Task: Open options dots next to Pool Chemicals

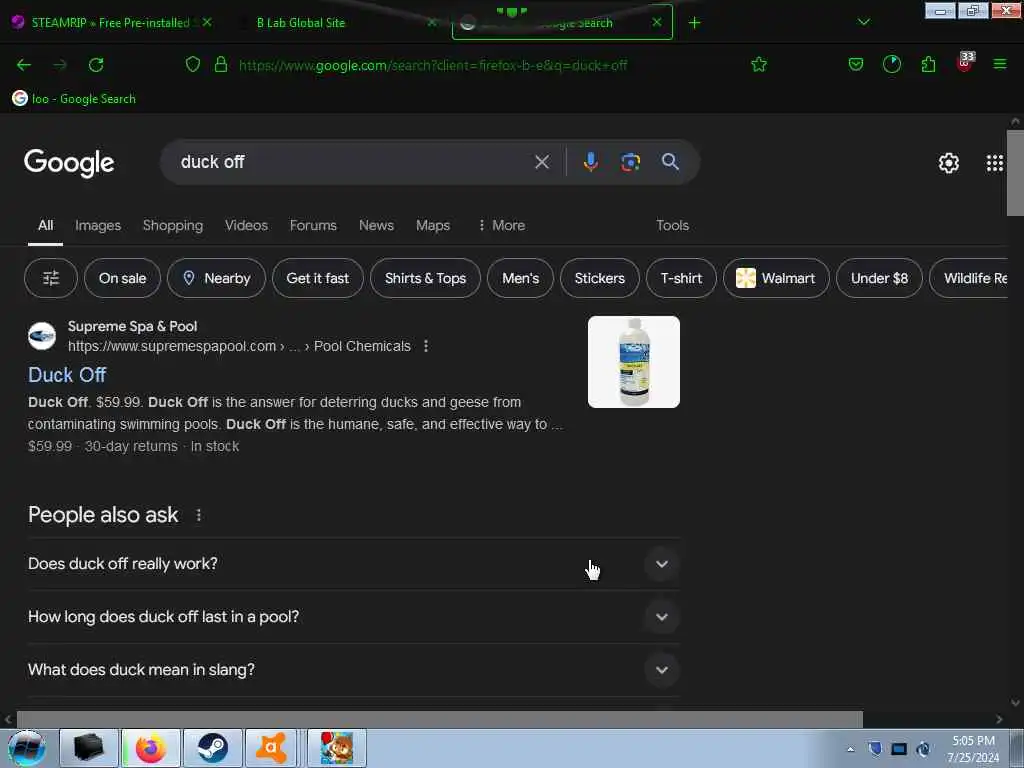Action: (x=426, y=346)
